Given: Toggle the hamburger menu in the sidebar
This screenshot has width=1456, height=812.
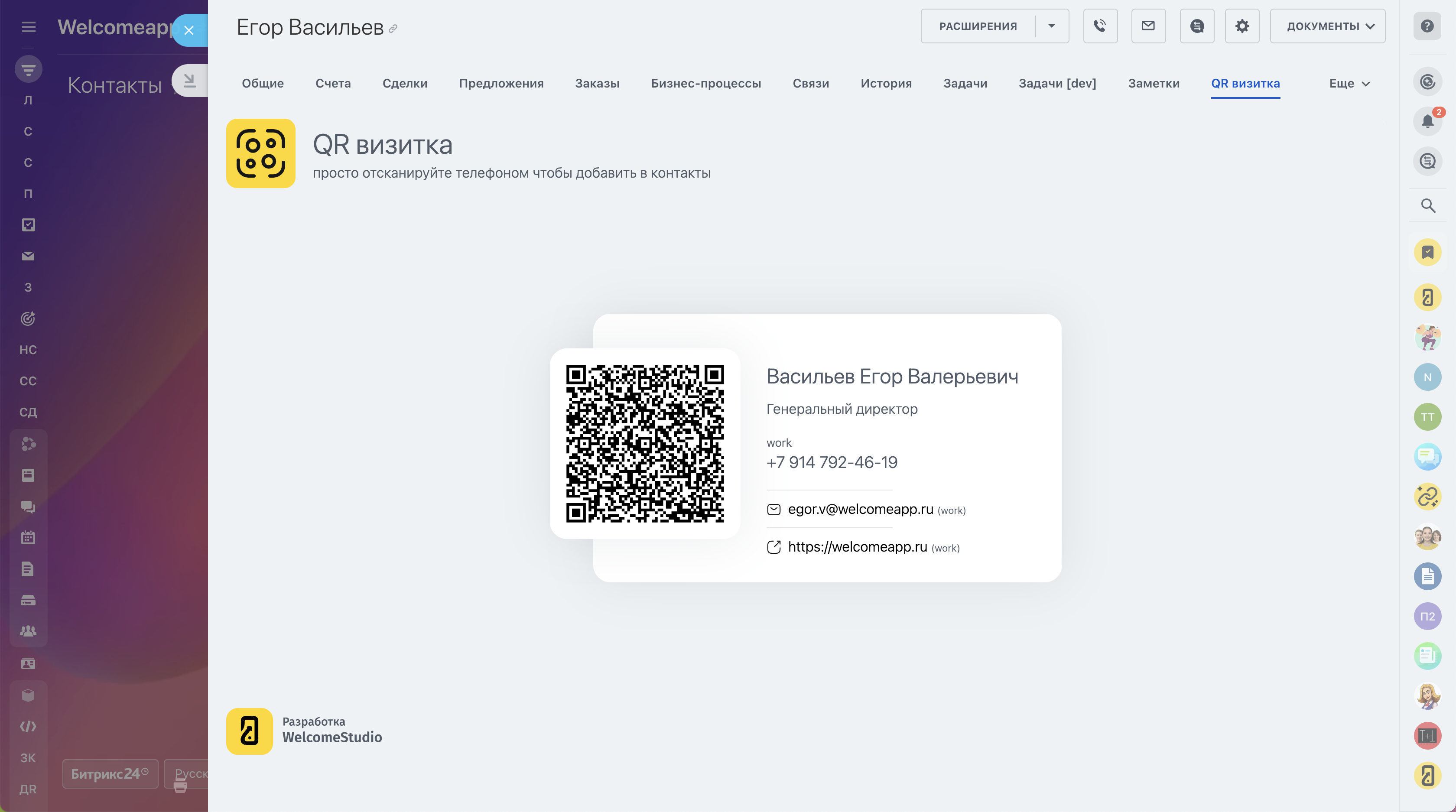Looking at the screenshot, I should [x=28, y=27].
